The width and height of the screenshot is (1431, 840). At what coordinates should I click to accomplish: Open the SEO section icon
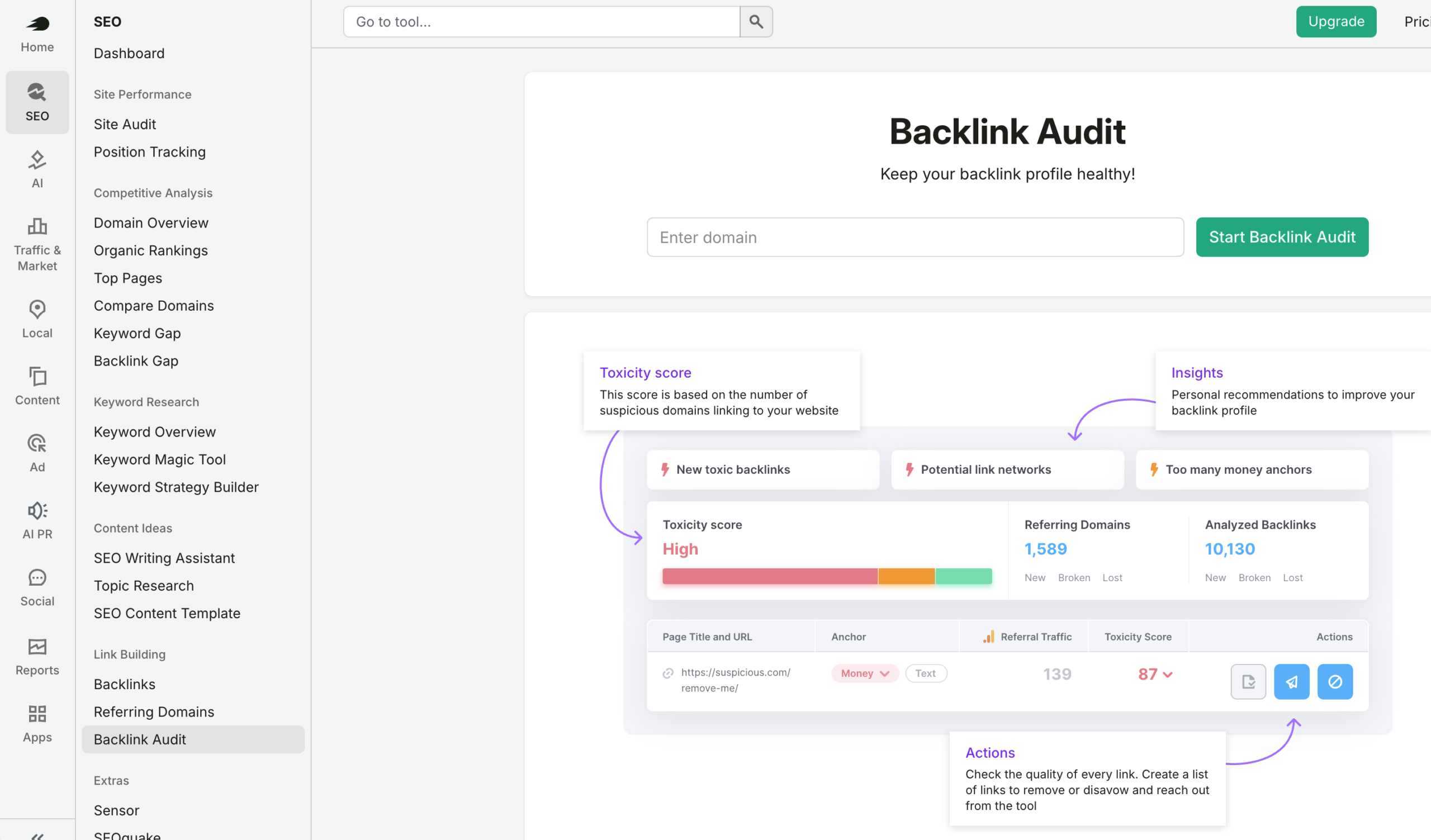37,92
